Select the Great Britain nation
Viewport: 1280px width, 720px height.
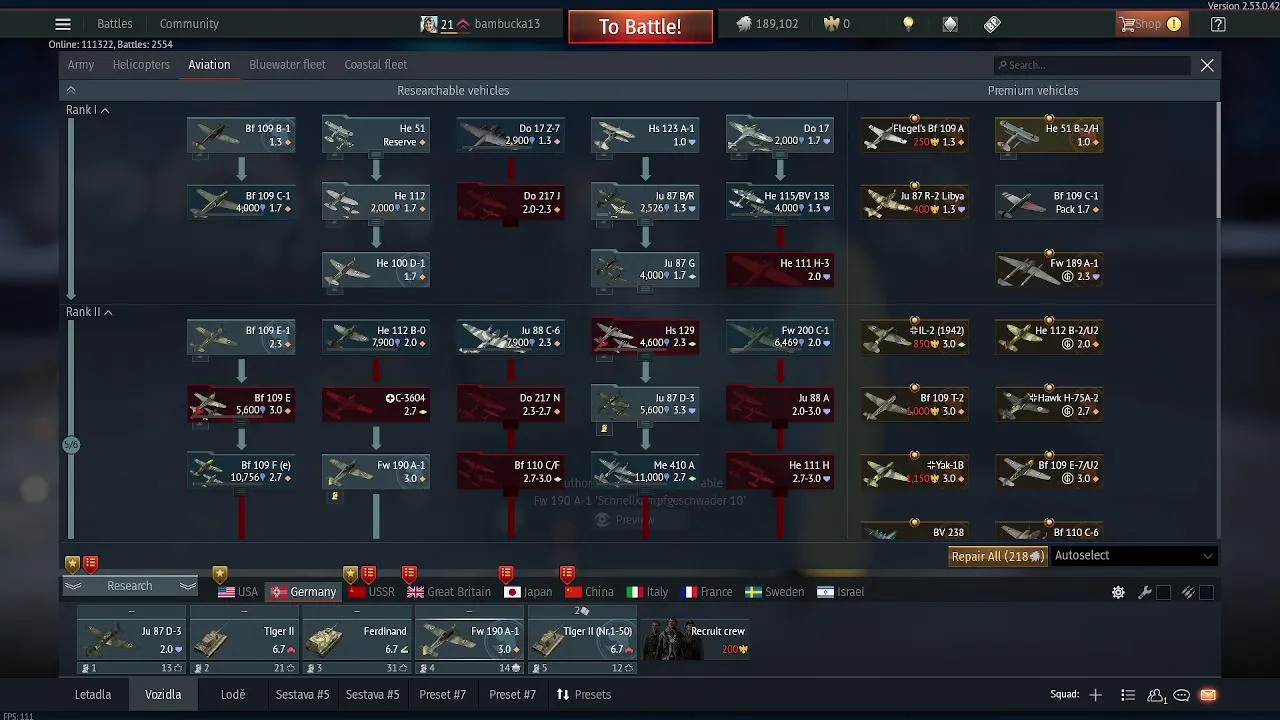point(449,592)
